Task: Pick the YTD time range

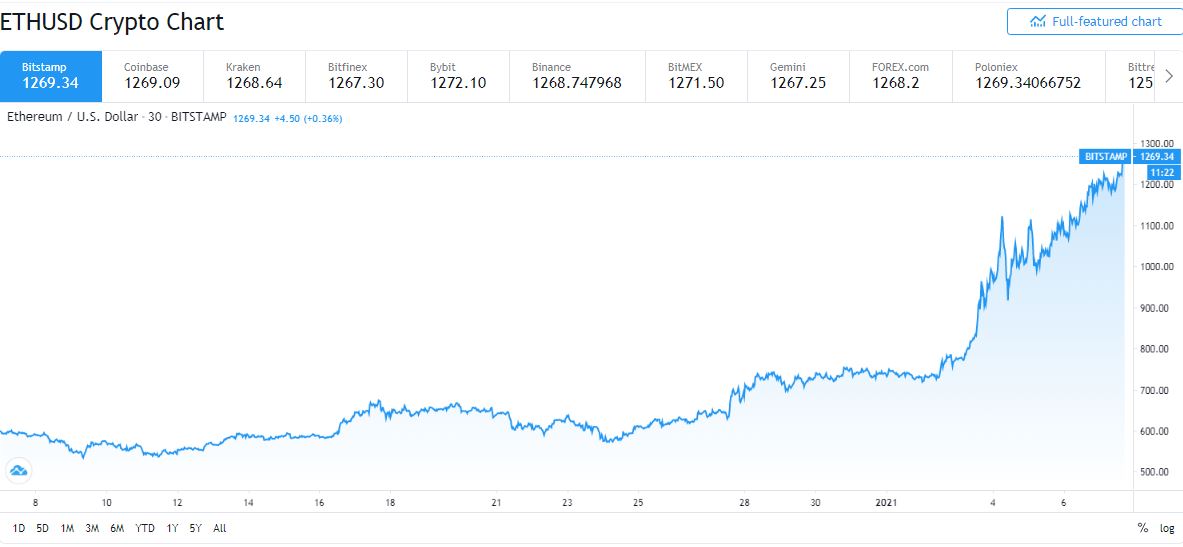Action: point(144,528)
